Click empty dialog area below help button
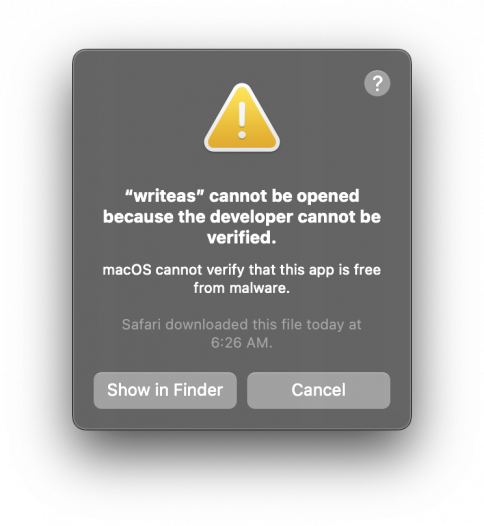The width and height of the screenshot is (484, 526). tap(377, 141)
